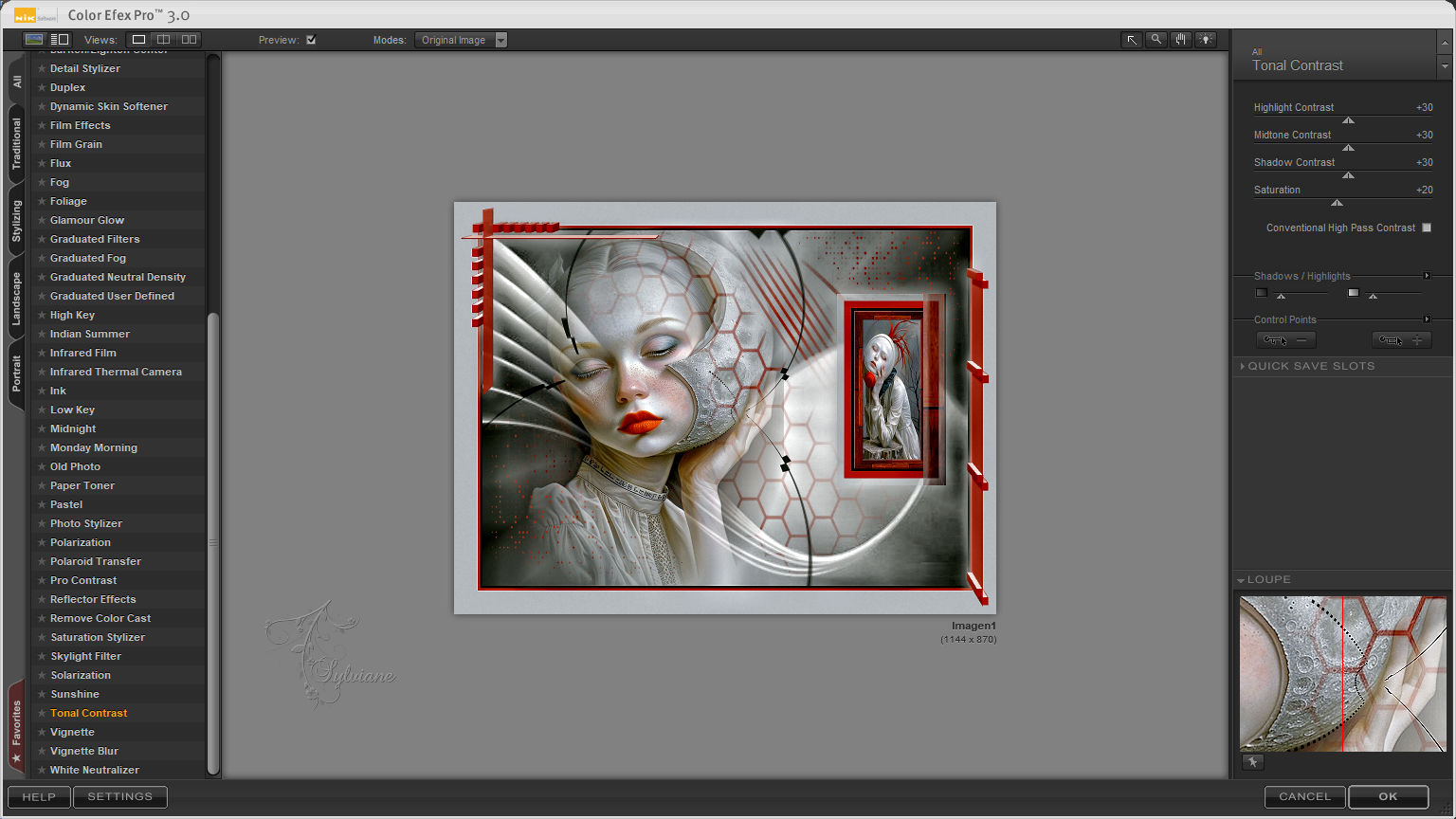Favorite the Skylight Filter star
Viewport: 1456px width, 819px height.
point(42,656)
